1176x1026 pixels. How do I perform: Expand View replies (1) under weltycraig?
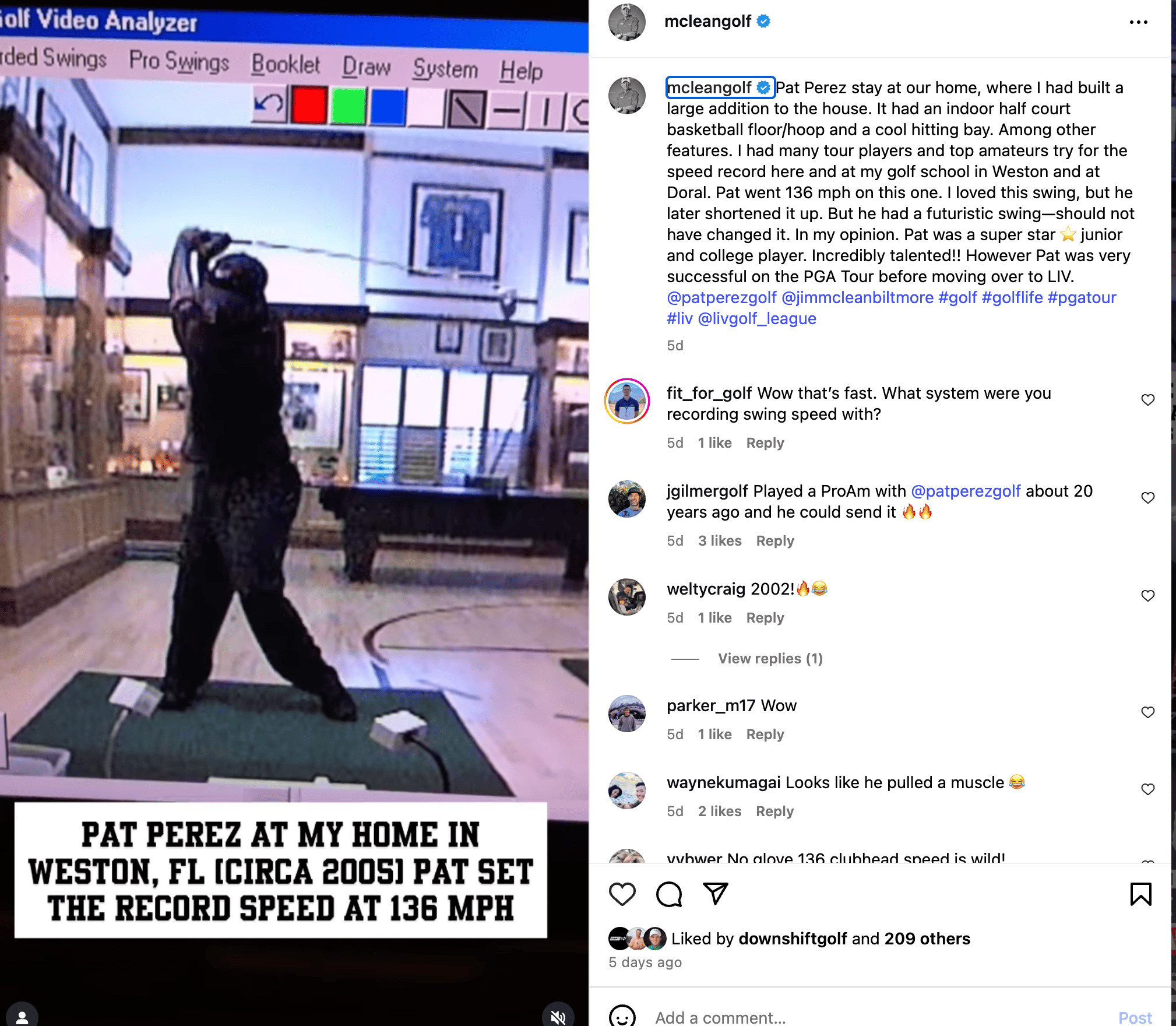pyautogui.click(x=770, y=659)
